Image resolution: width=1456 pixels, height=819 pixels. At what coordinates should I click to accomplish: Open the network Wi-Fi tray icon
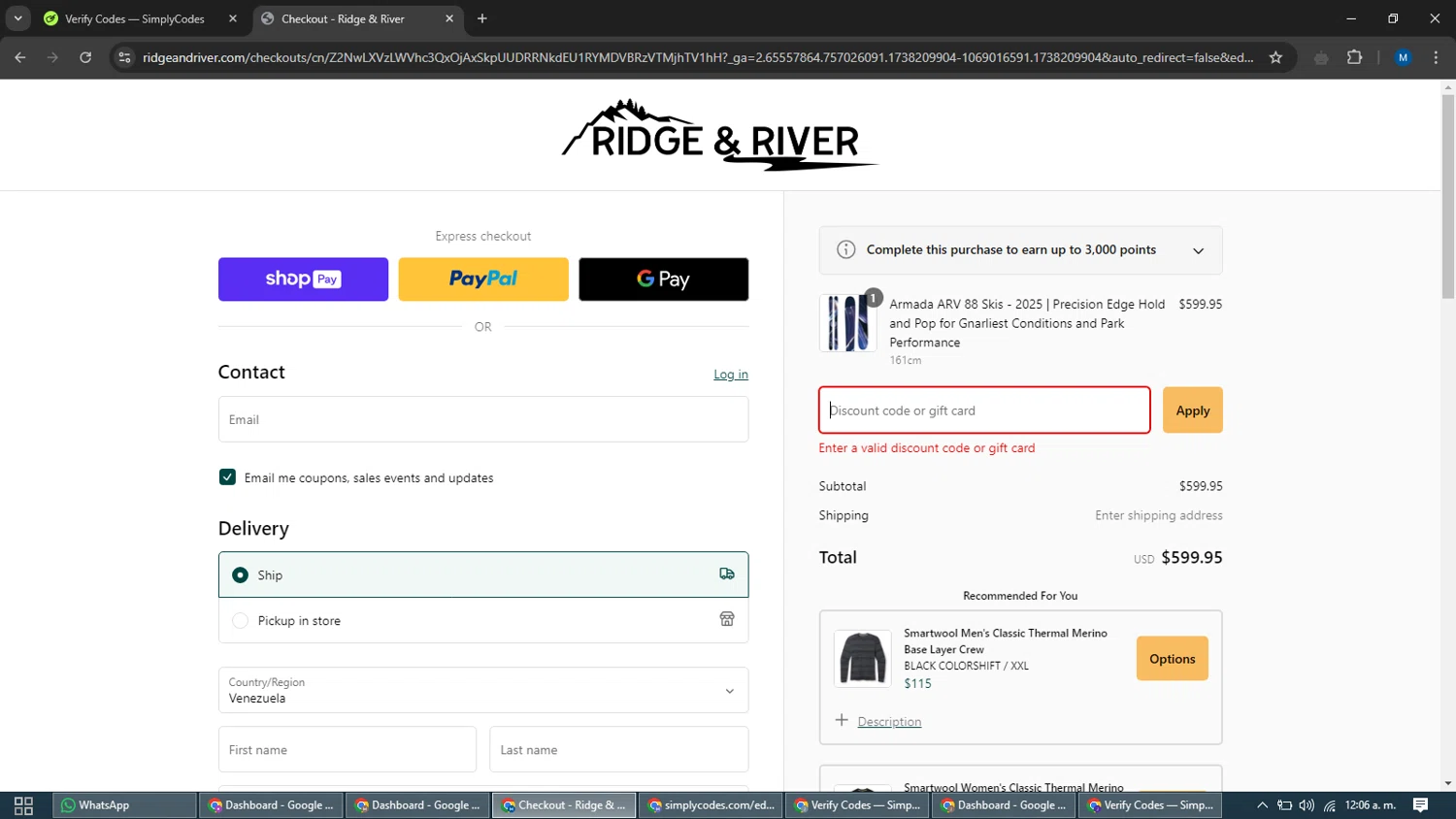click(1330, 805)
